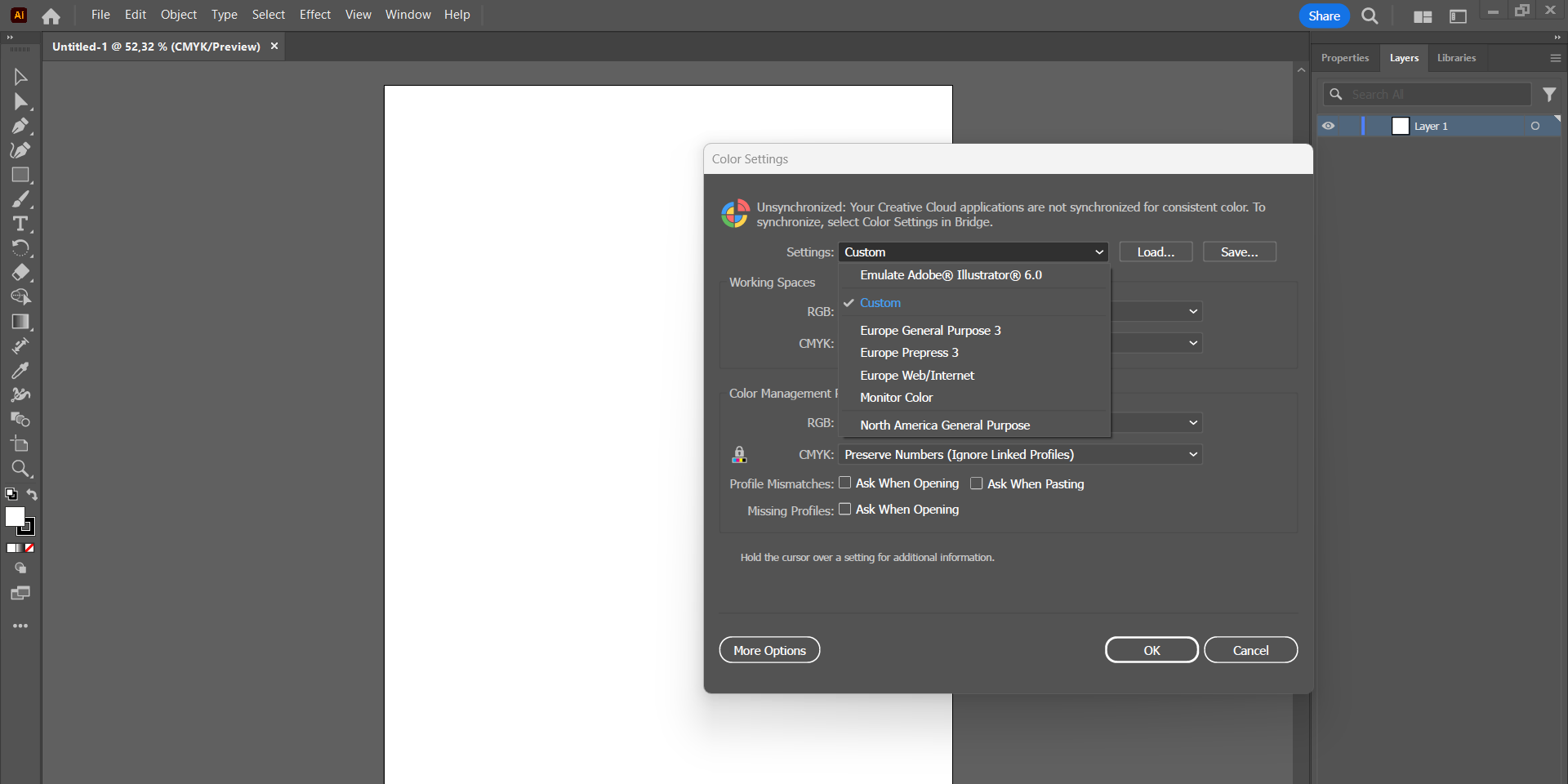The height and width of the screenshot is (784, 1568).
Task: Click the white Fill color swatch
Action: (x=14, y=516)
